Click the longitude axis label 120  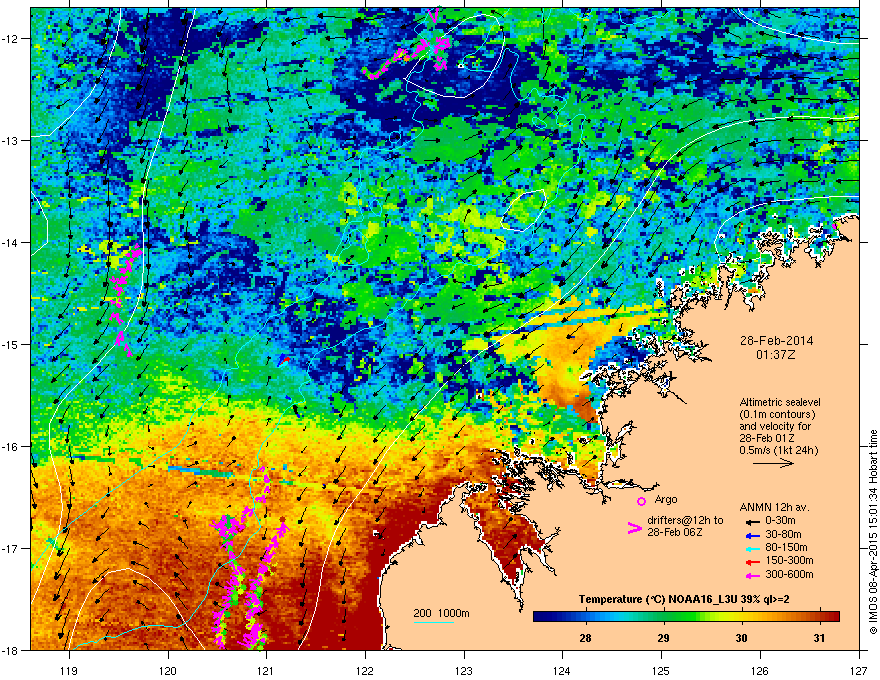pyautogui.click(x=168, y=670)
